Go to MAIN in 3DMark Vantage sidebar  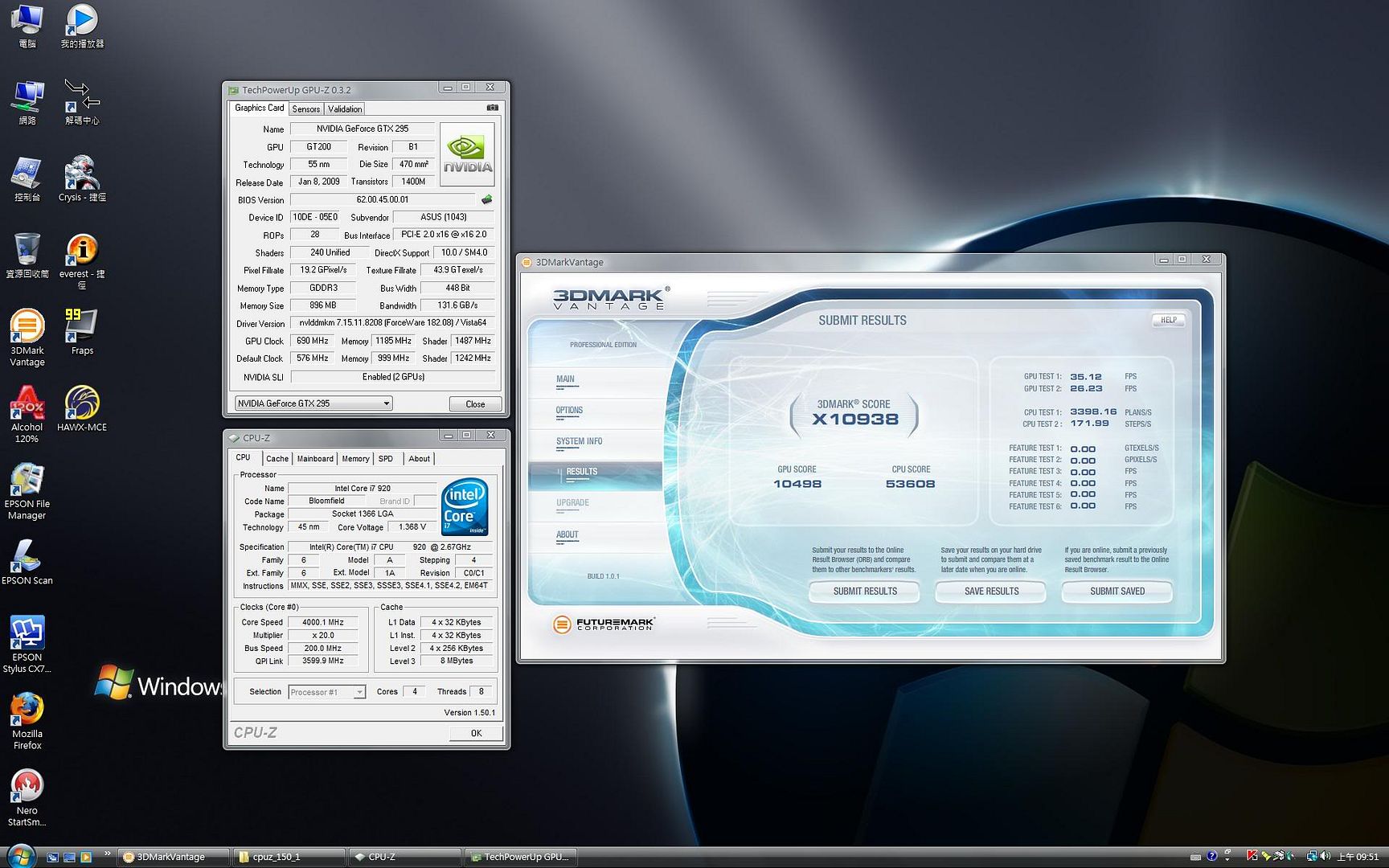(565, 379)
